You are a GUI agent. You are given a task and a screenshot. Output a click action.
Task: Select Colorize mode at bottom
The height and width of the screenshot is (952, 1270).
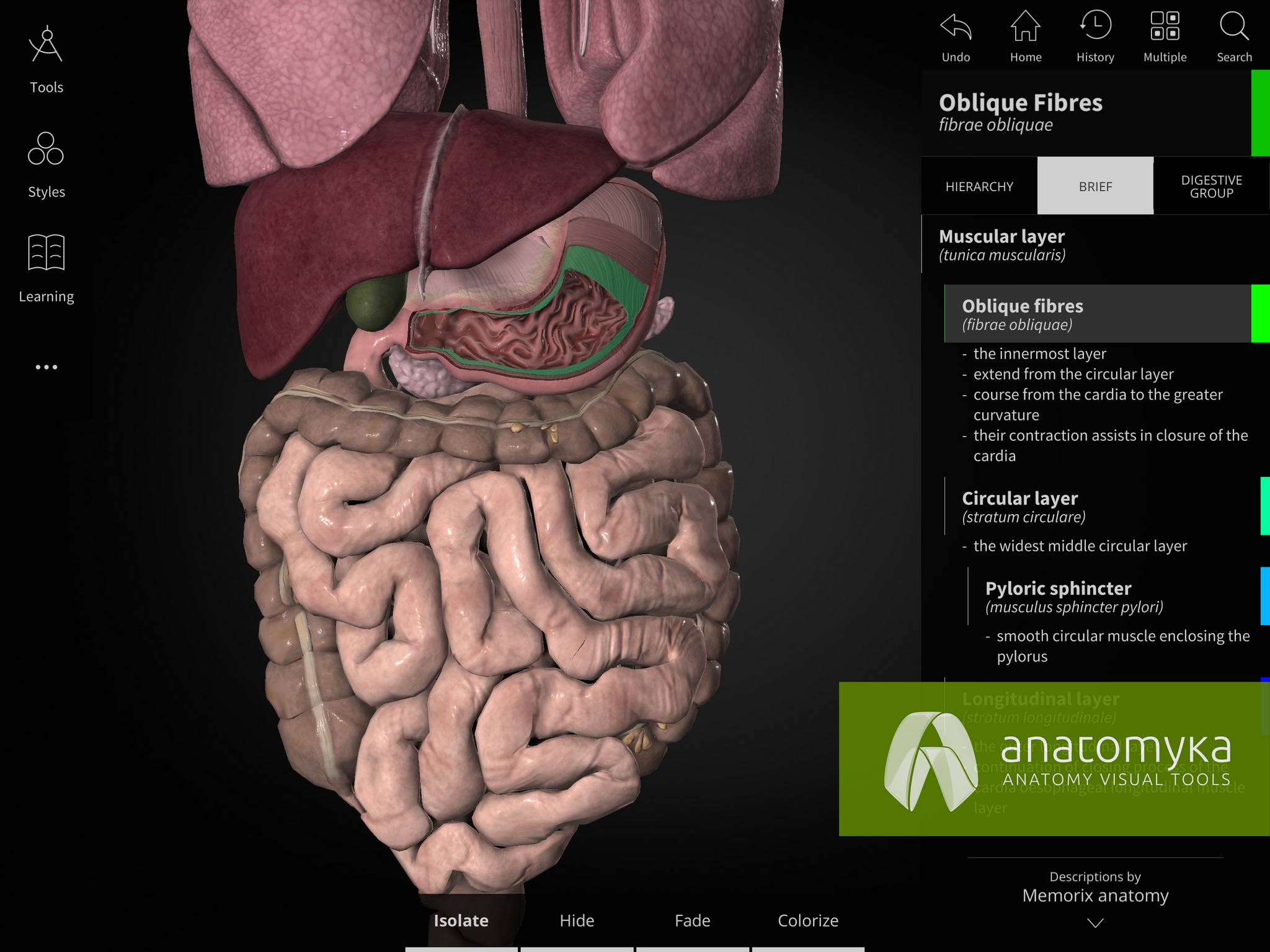pos(808,920)
